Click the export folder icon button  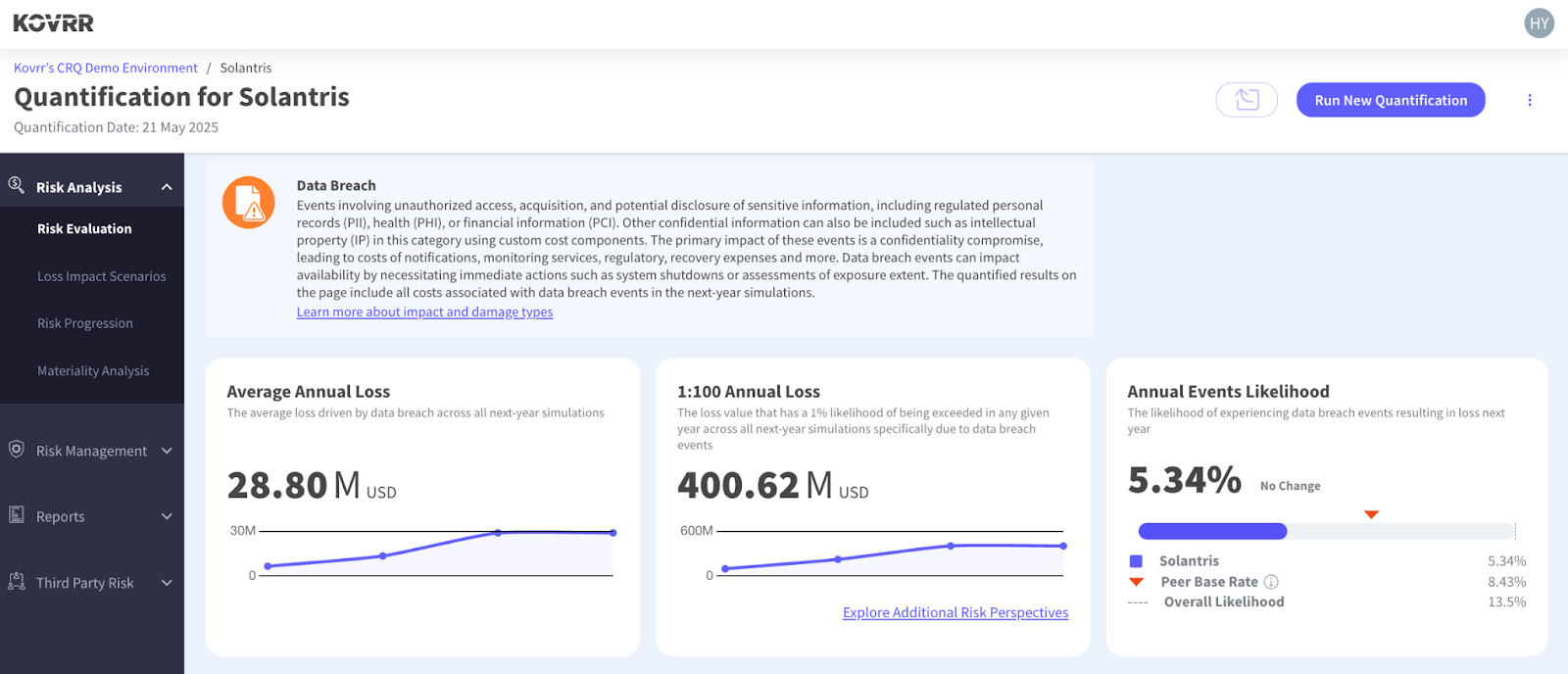1247,100
